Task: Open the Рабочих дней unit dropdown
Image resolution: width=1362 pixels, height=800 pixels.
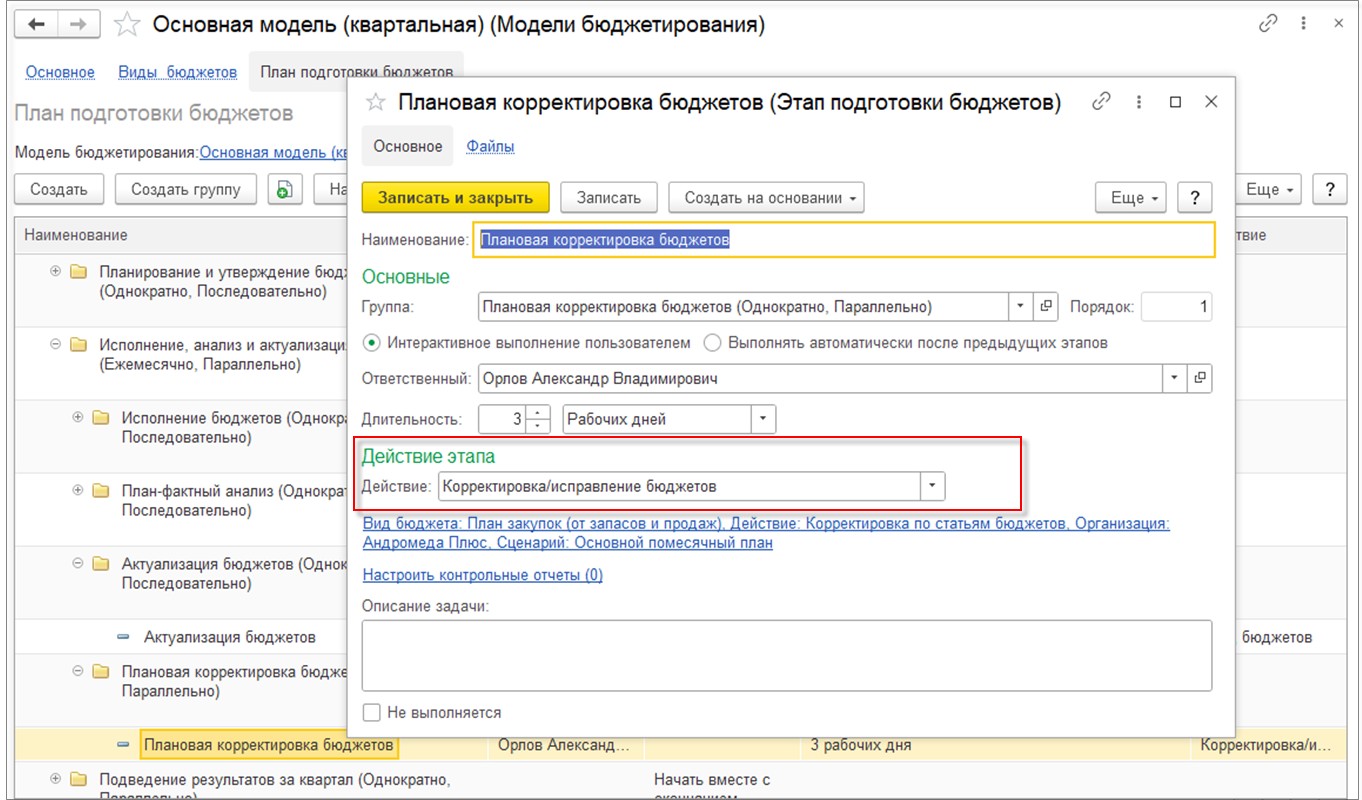Action: pyautogui.click(x=764, y=419)
